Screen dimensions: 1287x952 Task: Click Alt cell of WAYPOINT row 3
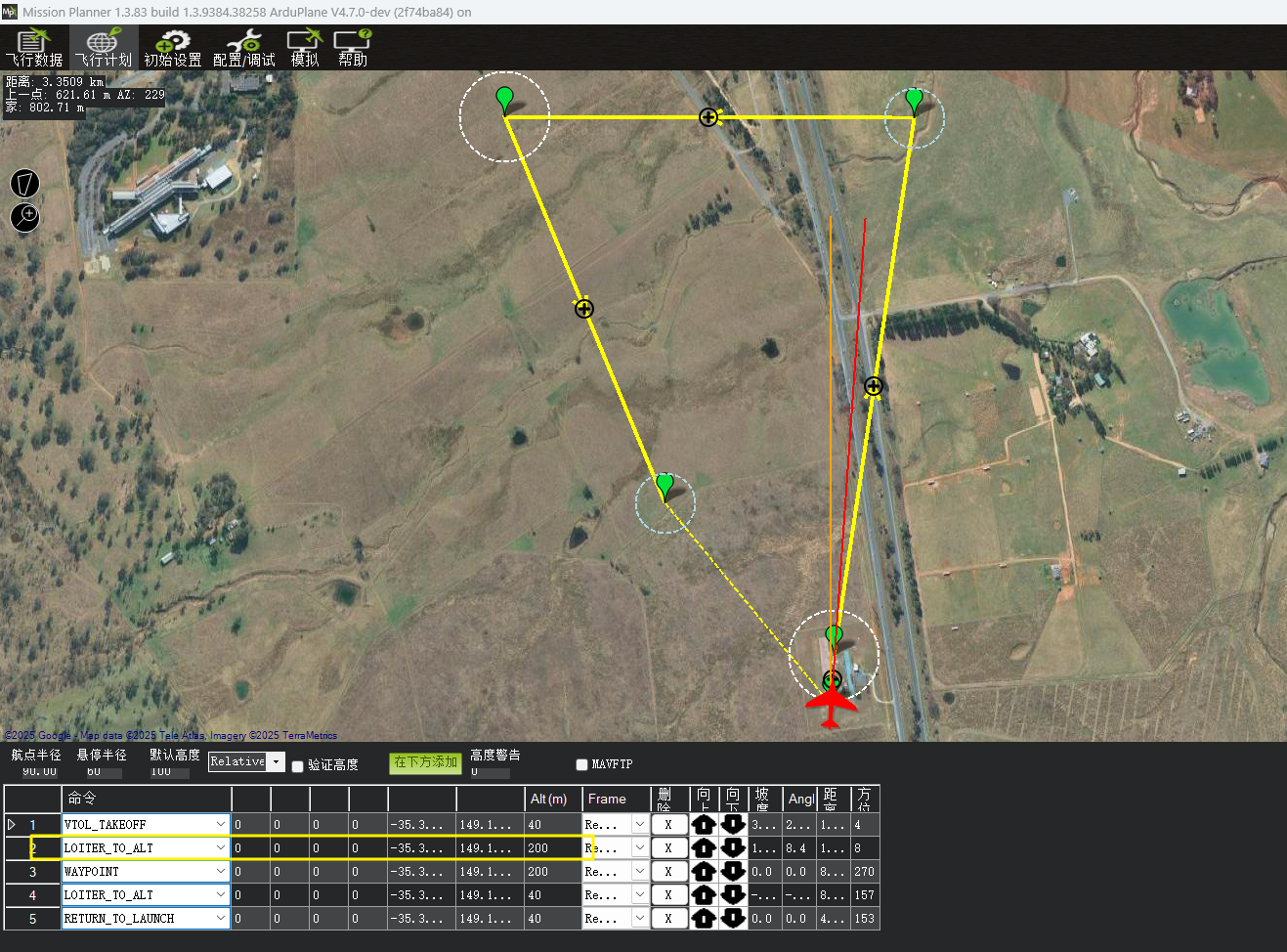pyautogui.click(x=552, y=872)
